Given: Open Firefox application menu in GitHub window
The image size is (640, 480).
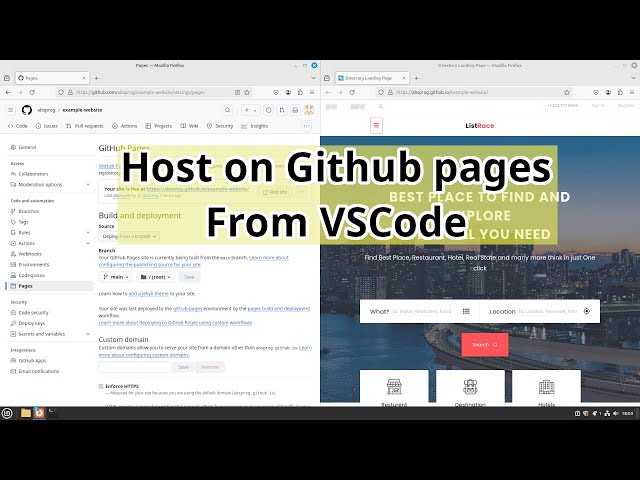Looking at the screenshot, I should tap(312, 93).
